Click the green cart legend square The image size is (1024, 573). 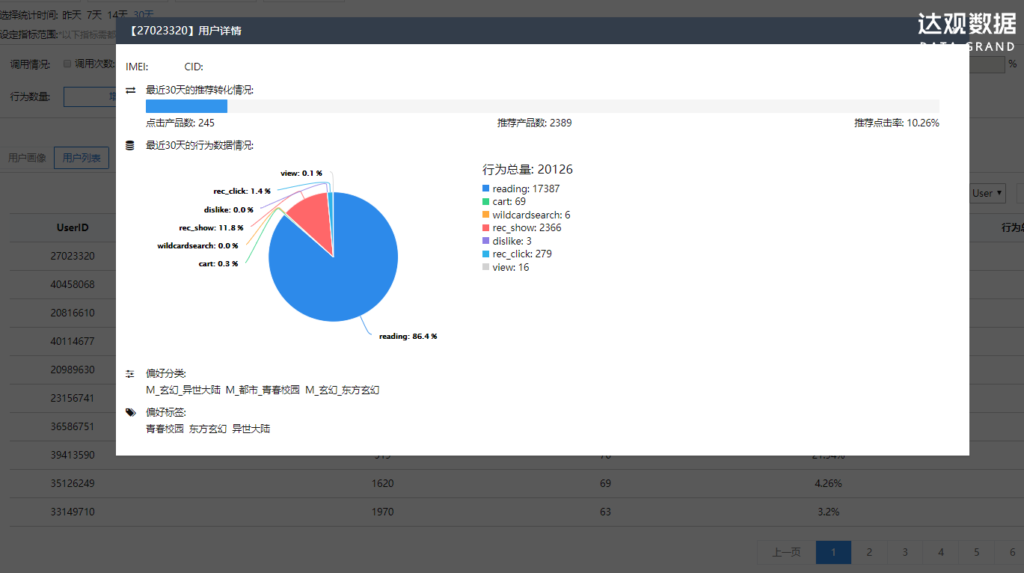tap(486, 202)
